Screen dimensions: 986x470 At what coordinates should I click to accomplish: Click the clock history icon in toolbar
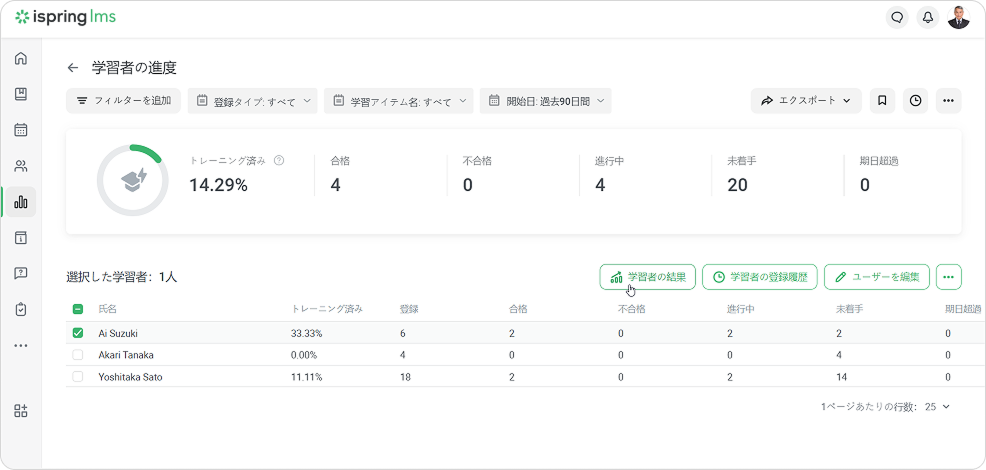coord(915,101)
